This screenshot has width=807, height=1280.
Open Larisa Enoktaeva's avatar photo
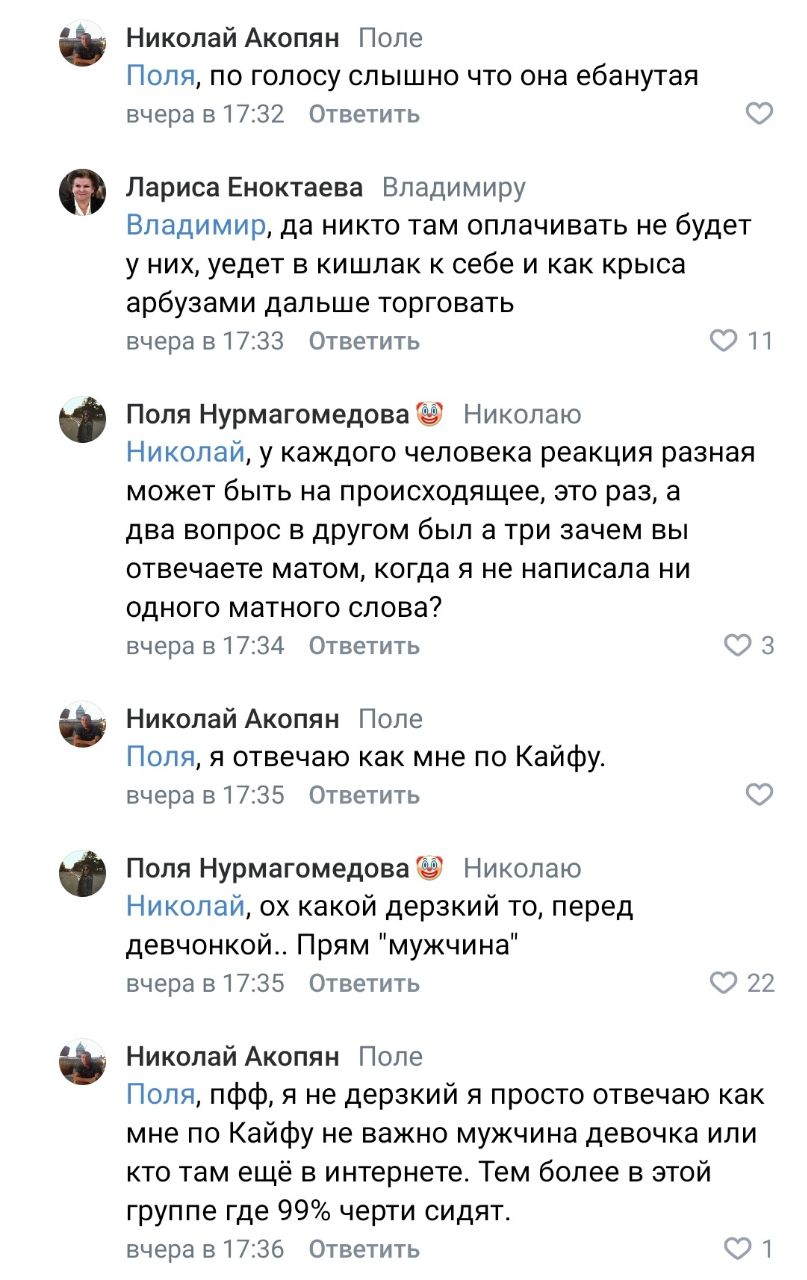(83, 192)
